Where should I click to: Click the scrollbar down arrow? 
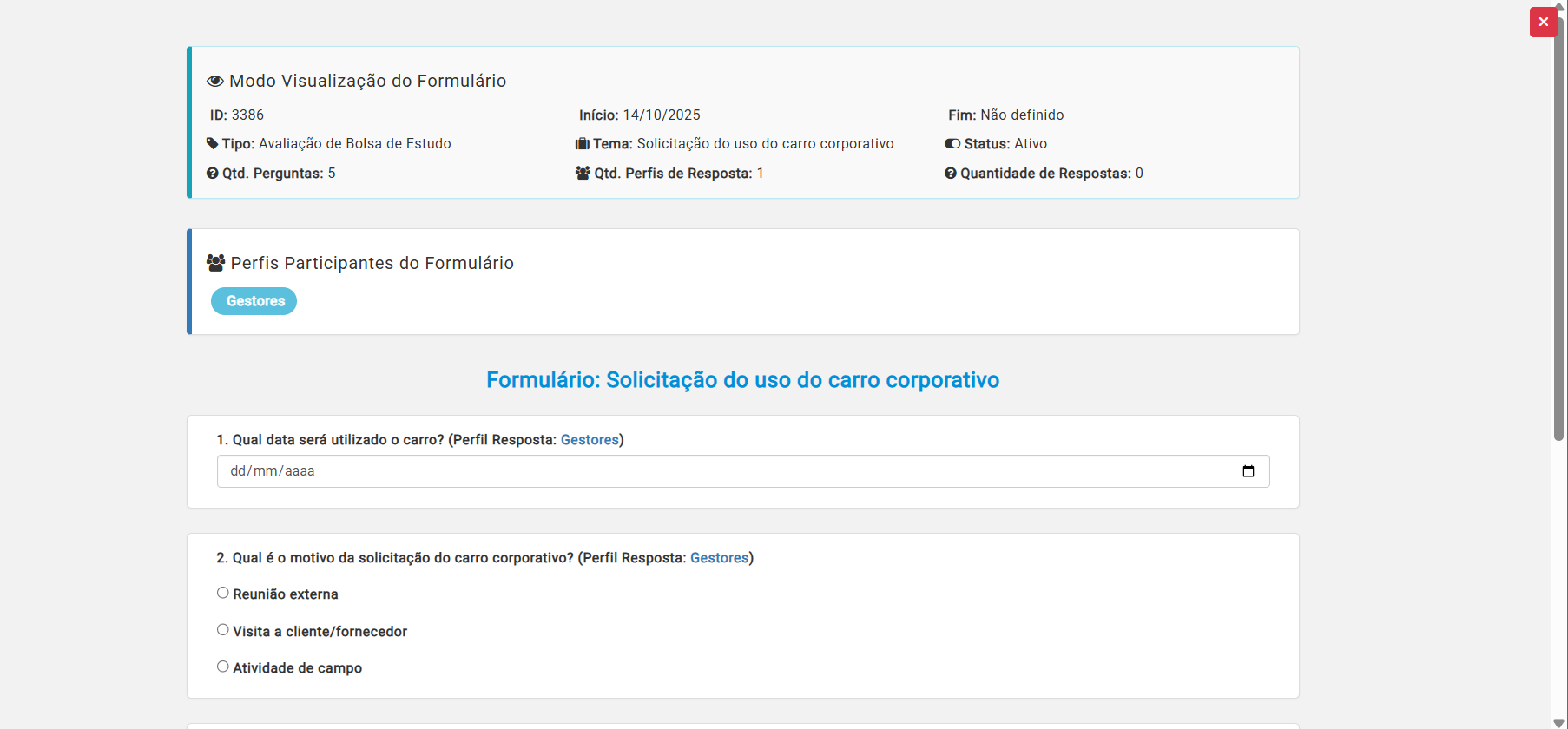click(1558, 723)
